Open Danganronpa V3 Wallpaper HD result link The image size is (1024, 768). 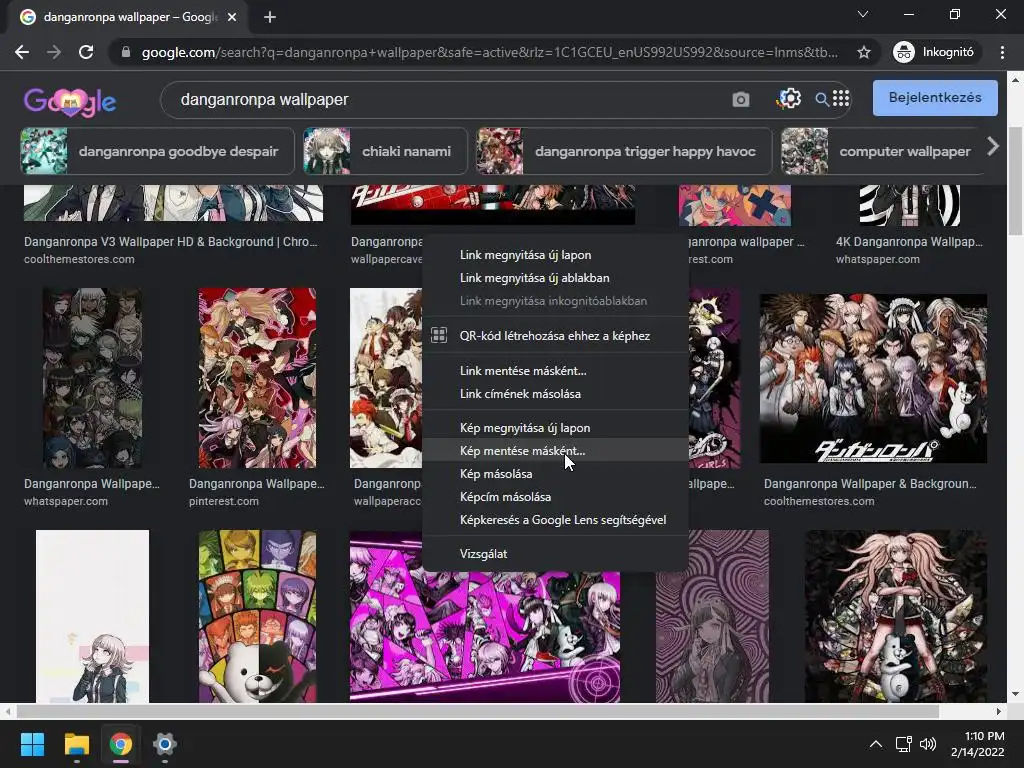click(170, 242)
